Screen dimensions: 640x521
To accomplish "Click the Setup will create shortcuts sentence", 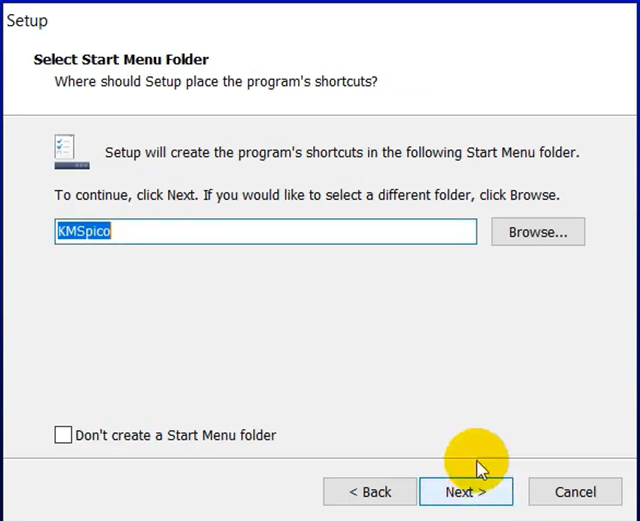I will coord(342,152).
